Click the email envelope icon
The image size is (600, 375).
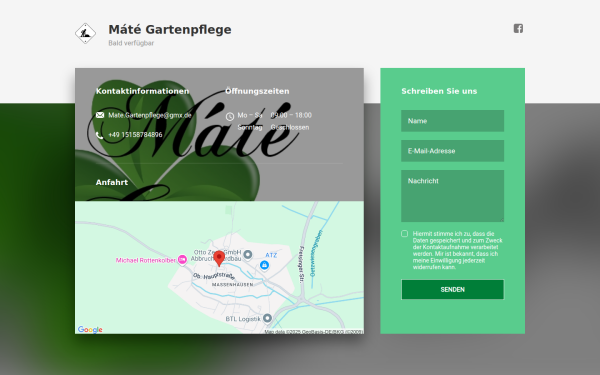[x=100, y=115]
